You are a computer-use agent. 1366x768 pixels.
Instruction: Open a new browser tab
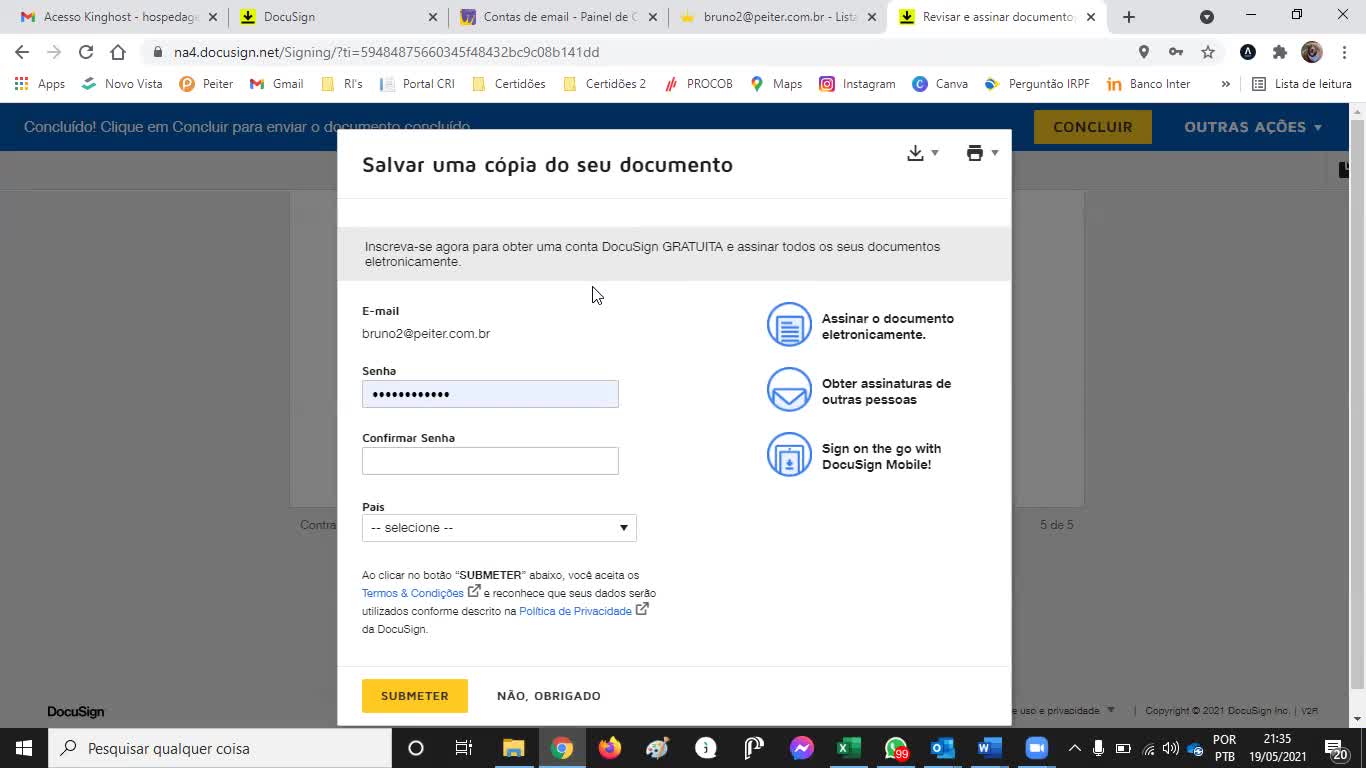(x=1129, y=17)
